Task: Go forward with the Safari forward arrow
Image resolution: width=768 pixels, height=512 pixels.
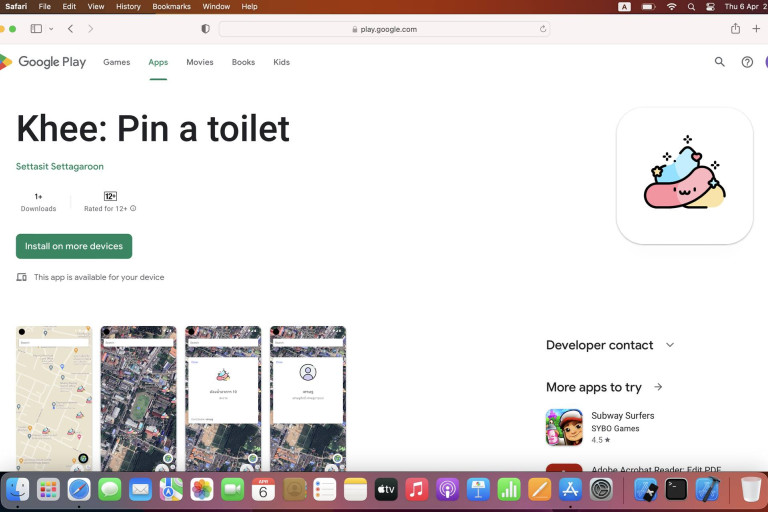Action: (91, 29)
